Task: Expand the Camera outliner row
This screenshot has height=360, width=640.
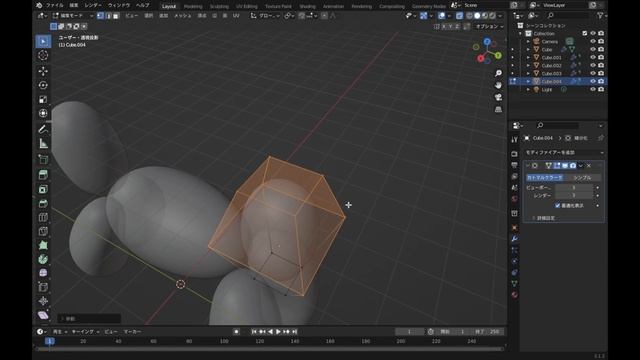Action: (528, 41)
